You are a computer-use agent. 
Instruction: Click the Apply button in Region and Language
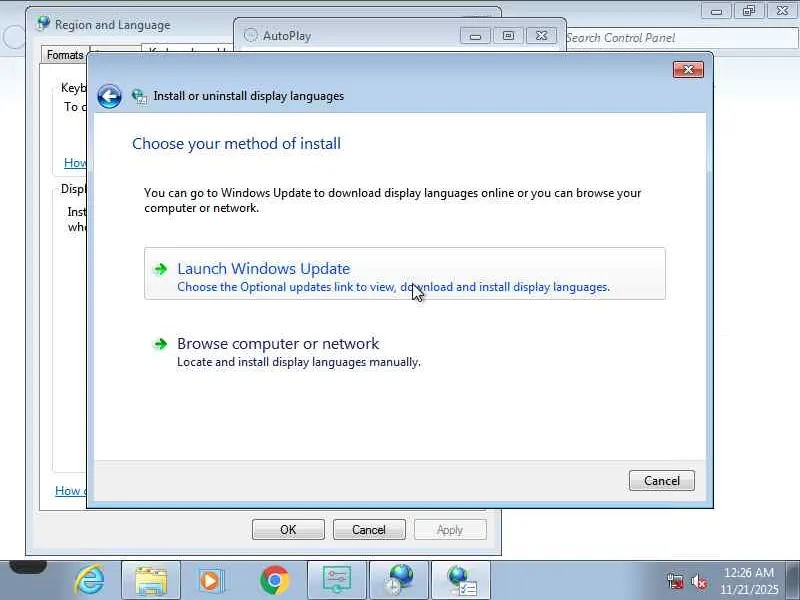pyautogui.click(x=450, y=530)
